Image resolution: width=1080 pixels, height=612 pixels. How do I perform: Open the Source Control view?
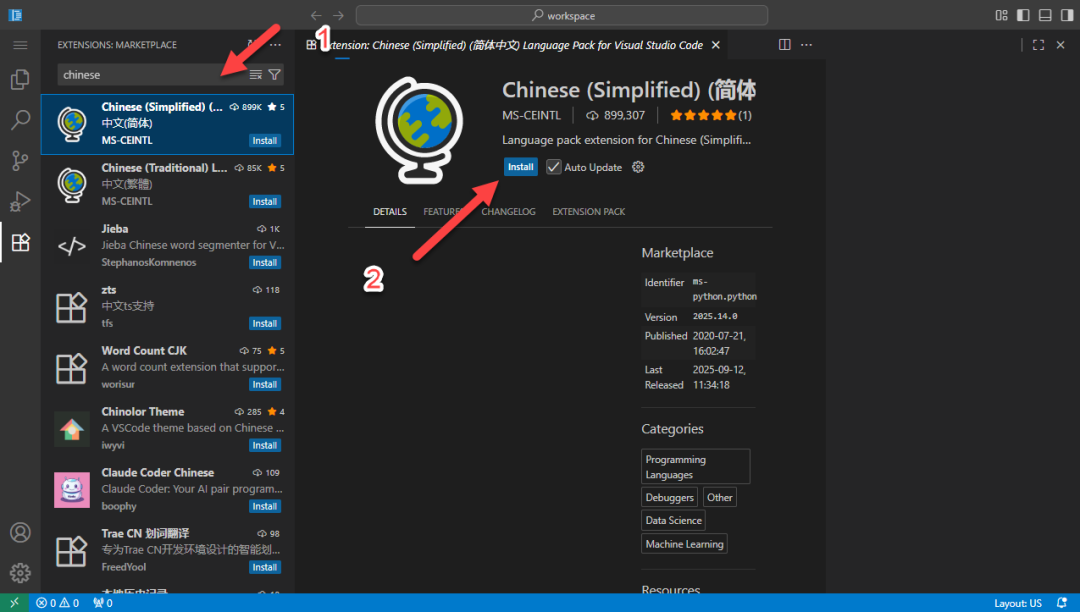tap(20, 160)
